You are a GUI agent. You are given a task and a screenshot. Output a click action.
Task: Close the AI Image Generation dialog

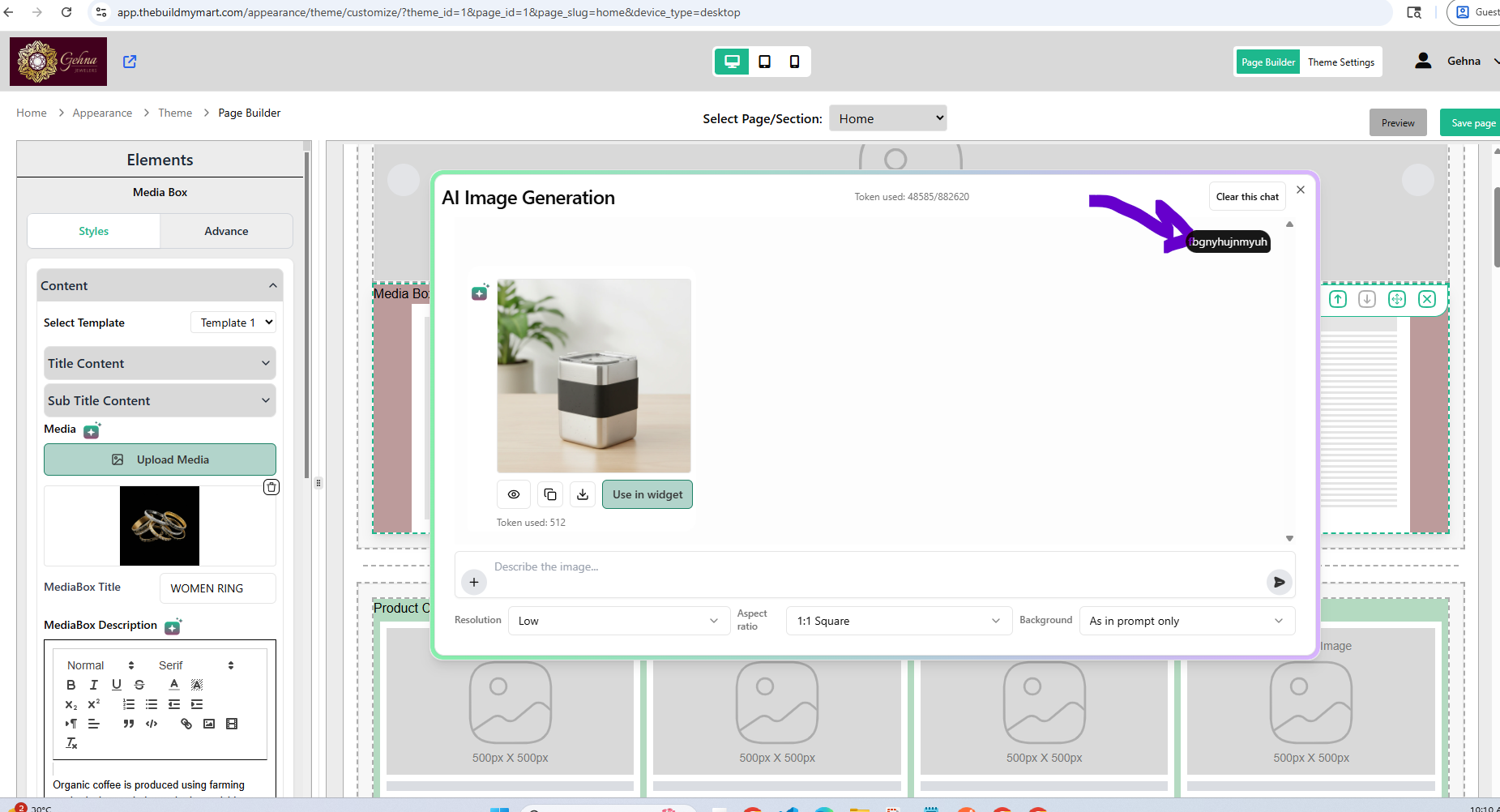coord(1301,190)
